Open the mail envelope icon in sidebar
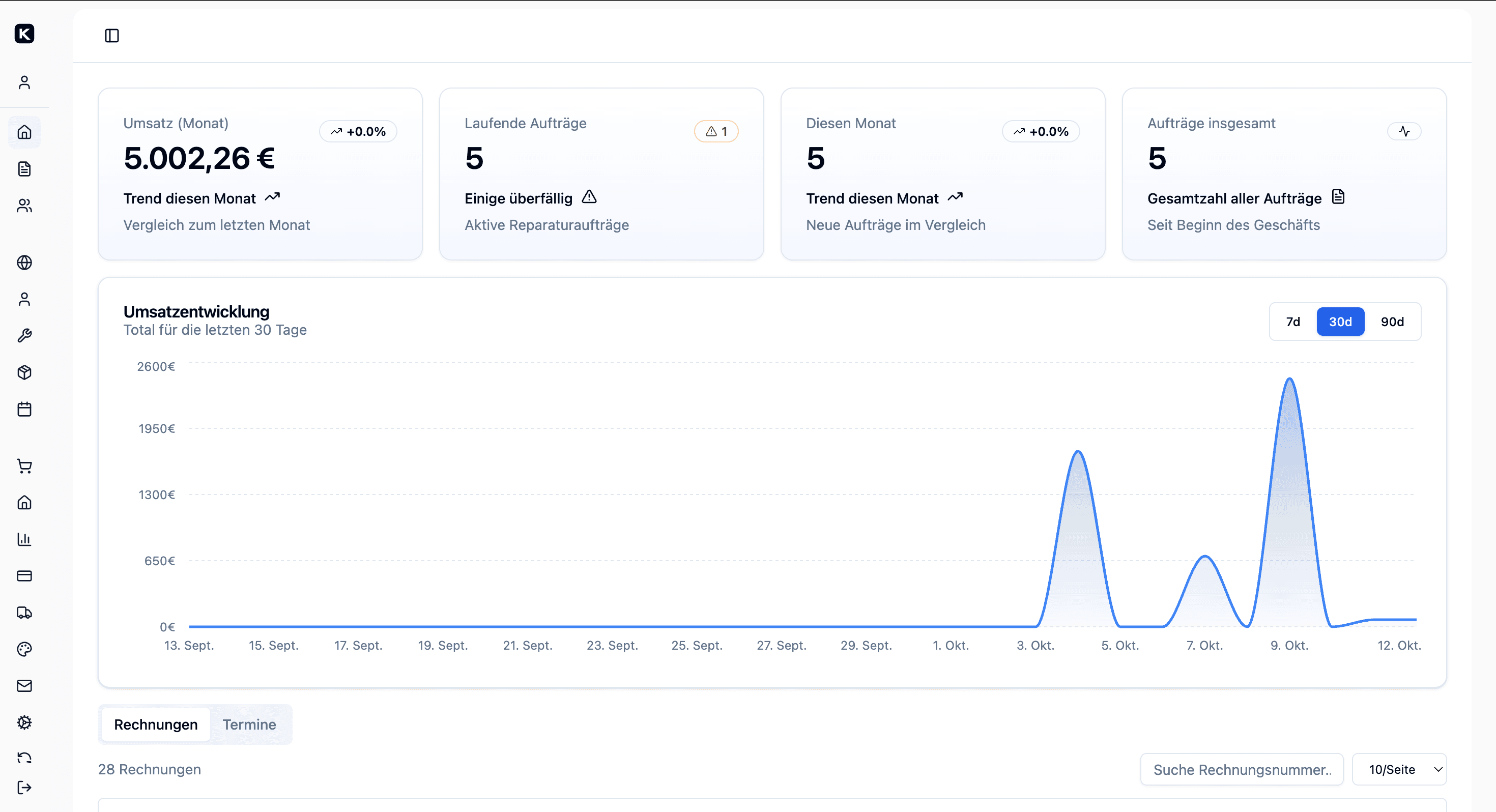Image resolution: width=1496 pixels, height=812 pixels. coord(24,685)
